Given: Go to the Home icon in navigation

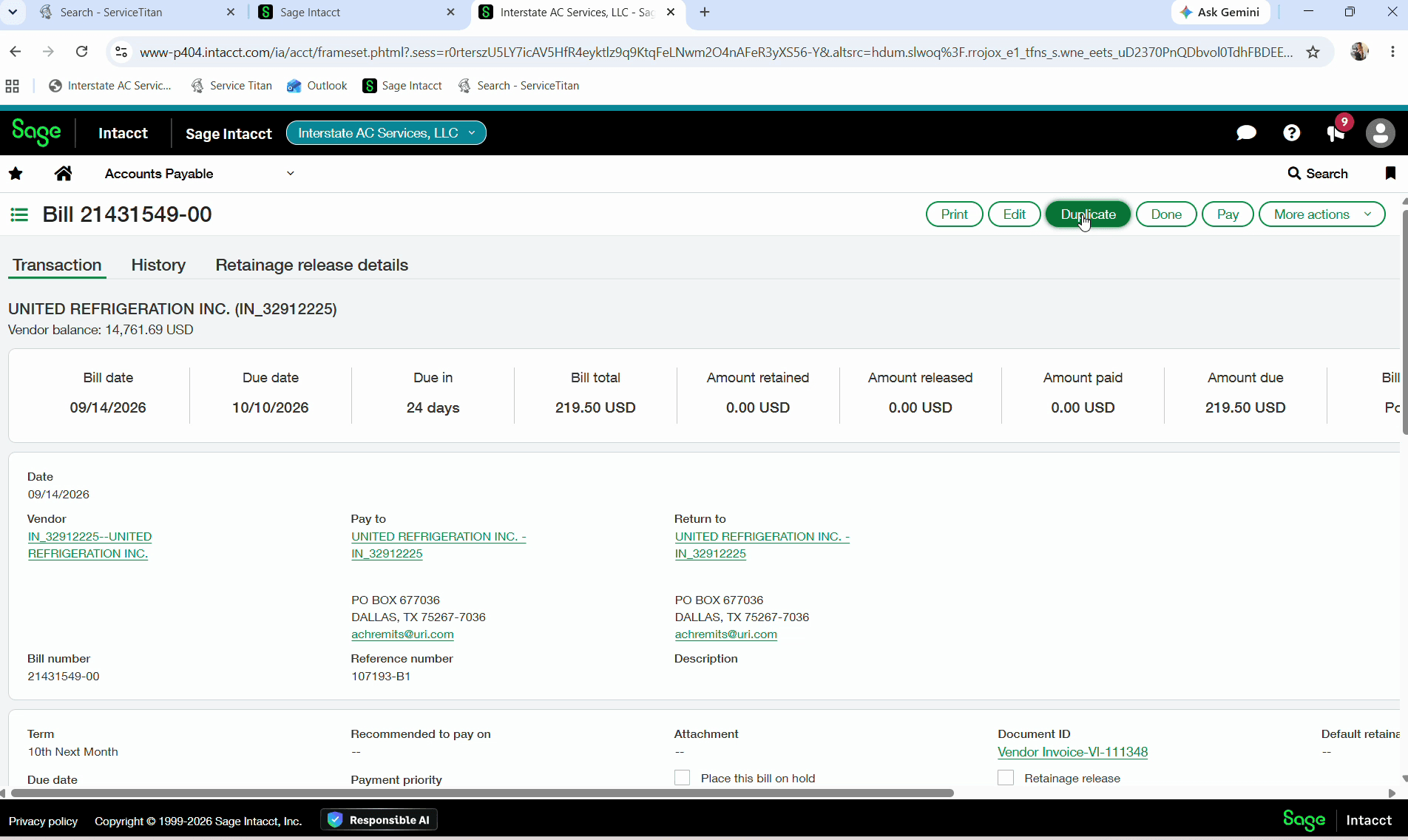Looking at the screenshot, I should pyautogui.click(x=64, y=174).
